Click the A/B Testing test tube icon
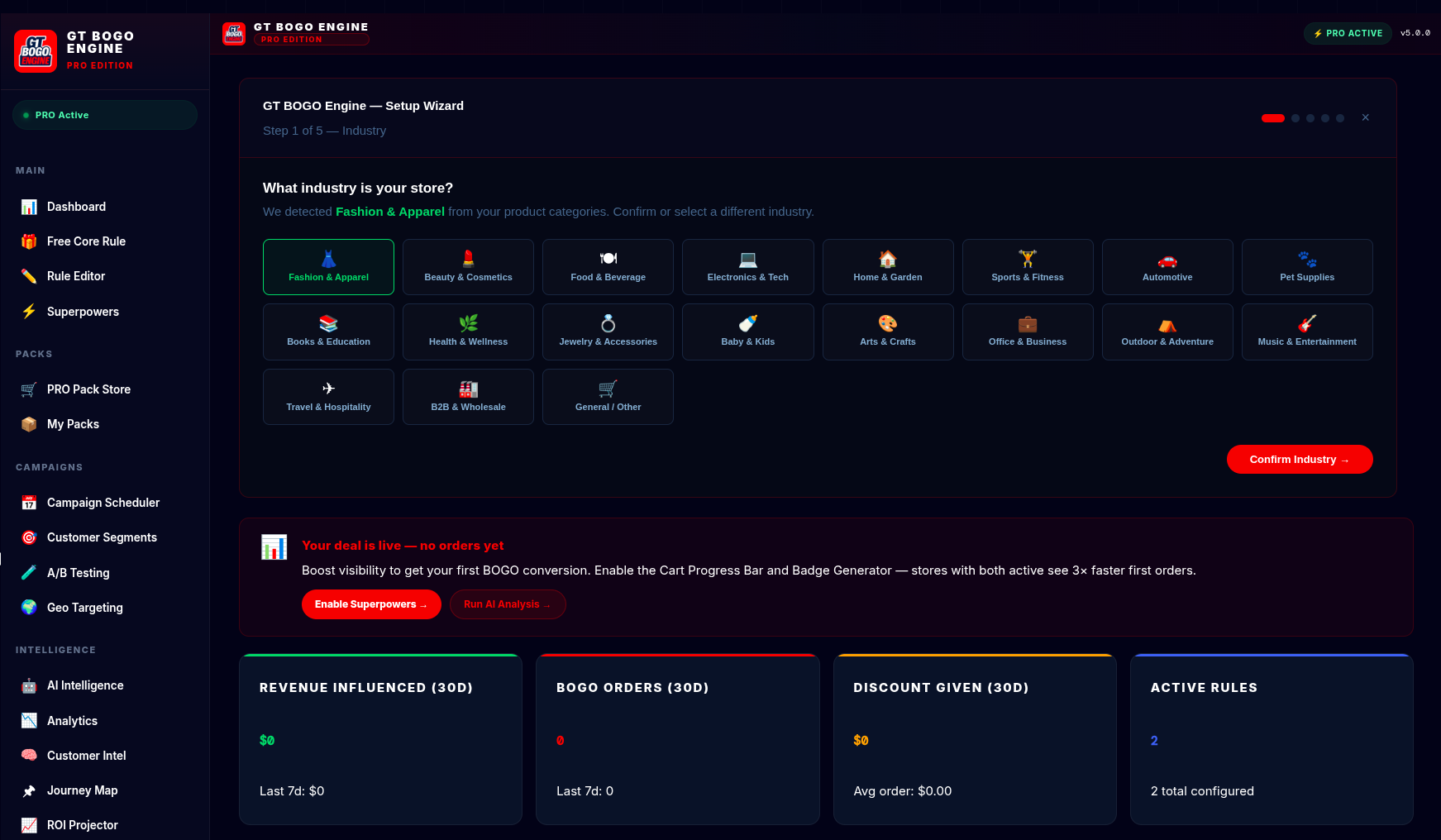Viewport: 1441px width, 840px height. (29, 572)
